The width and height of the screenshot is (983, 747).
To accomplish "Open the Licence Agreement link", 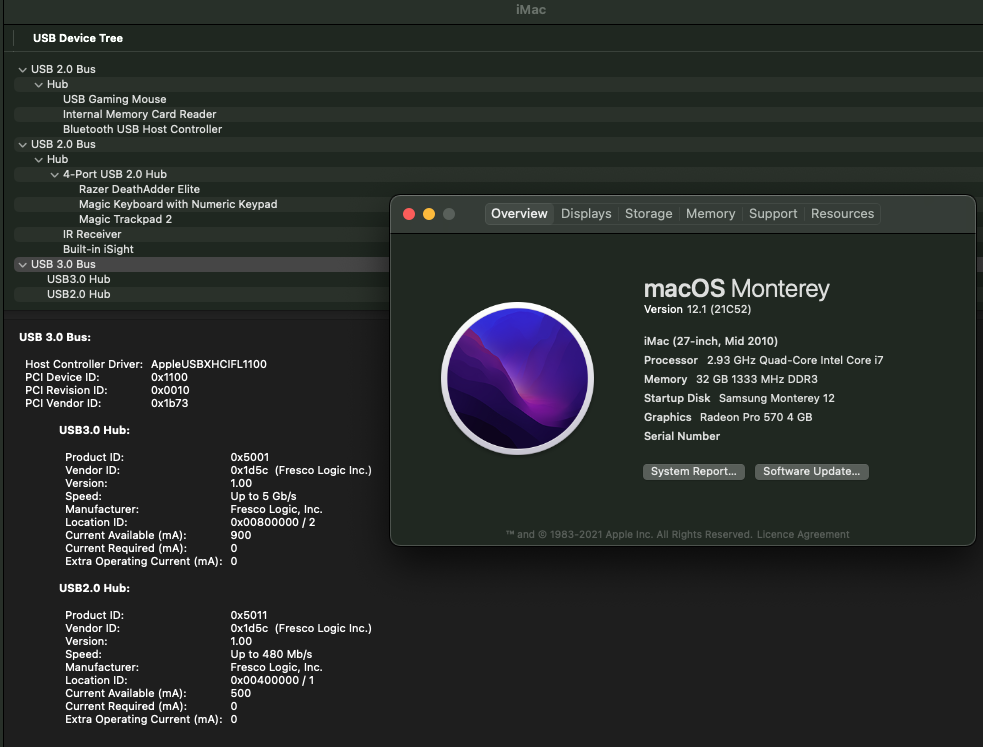I will (803, 534).
